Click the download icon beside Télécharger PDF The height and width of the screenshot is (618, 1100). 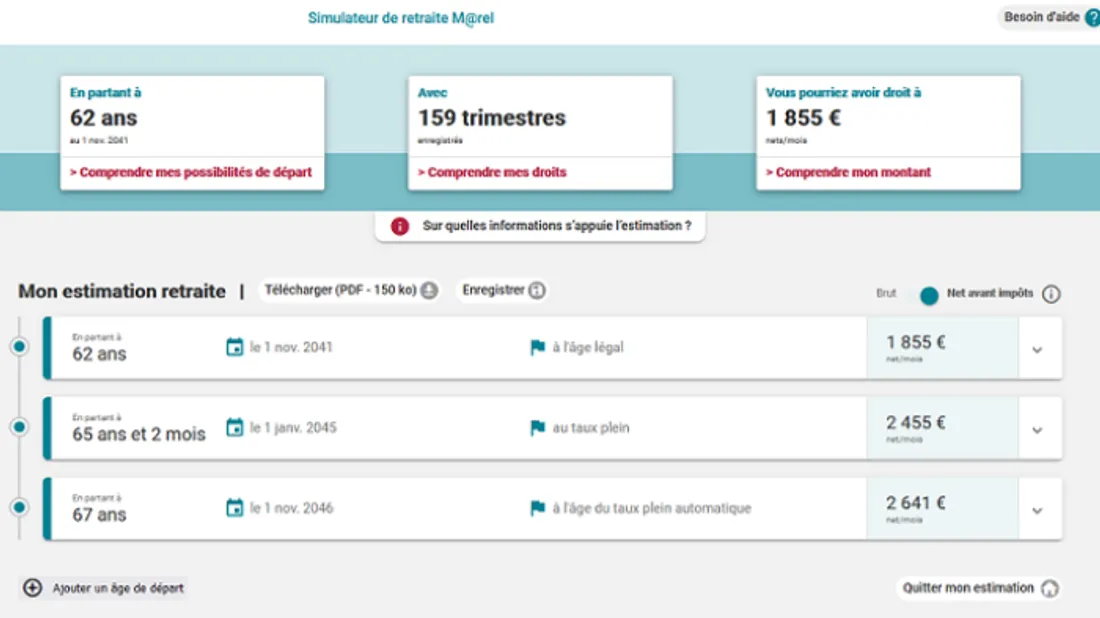point(429,290)
